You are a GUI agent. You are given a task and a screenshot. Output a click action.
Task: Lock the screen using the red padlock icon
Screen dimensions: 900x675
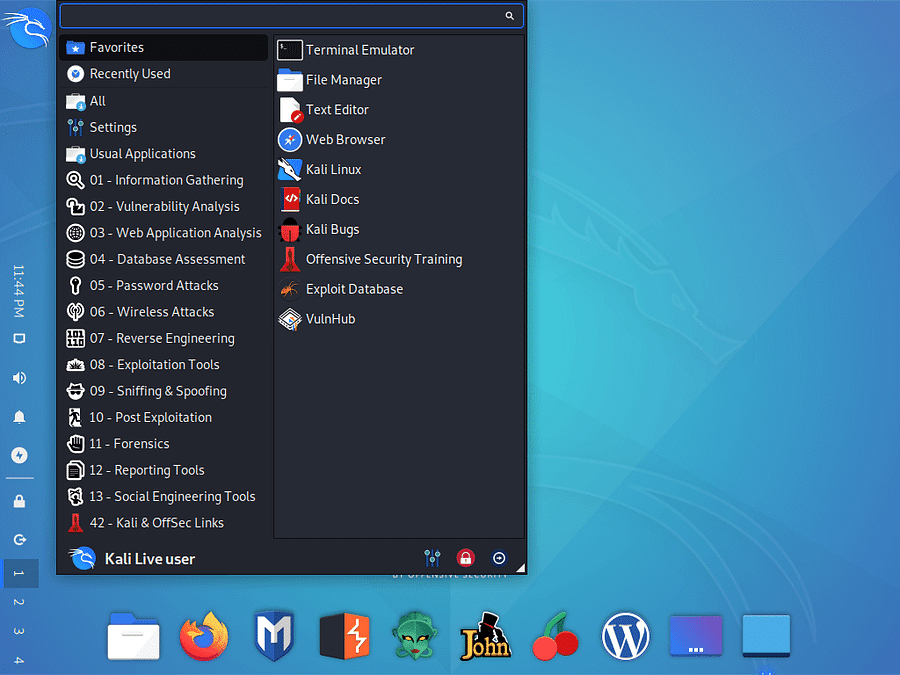(x=465, y=558)
